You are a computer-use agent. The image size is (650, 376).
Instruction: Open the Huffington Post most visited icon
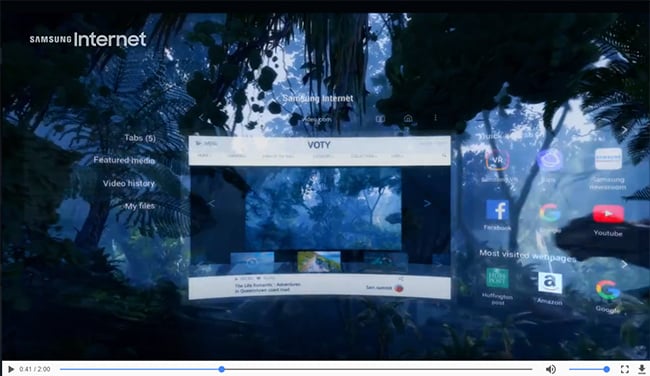click(x=497, y=278)
